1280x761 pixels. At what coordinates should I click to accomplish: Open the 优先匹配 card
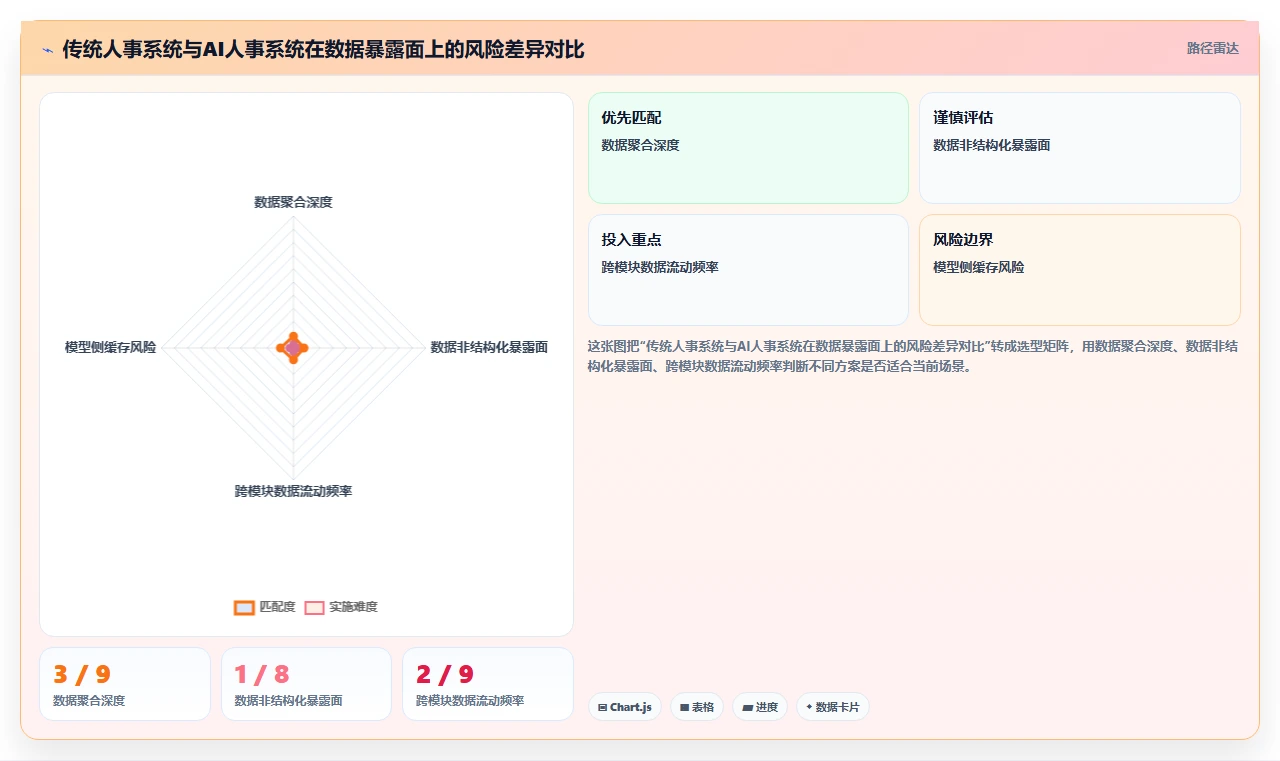tap(748, 148)
